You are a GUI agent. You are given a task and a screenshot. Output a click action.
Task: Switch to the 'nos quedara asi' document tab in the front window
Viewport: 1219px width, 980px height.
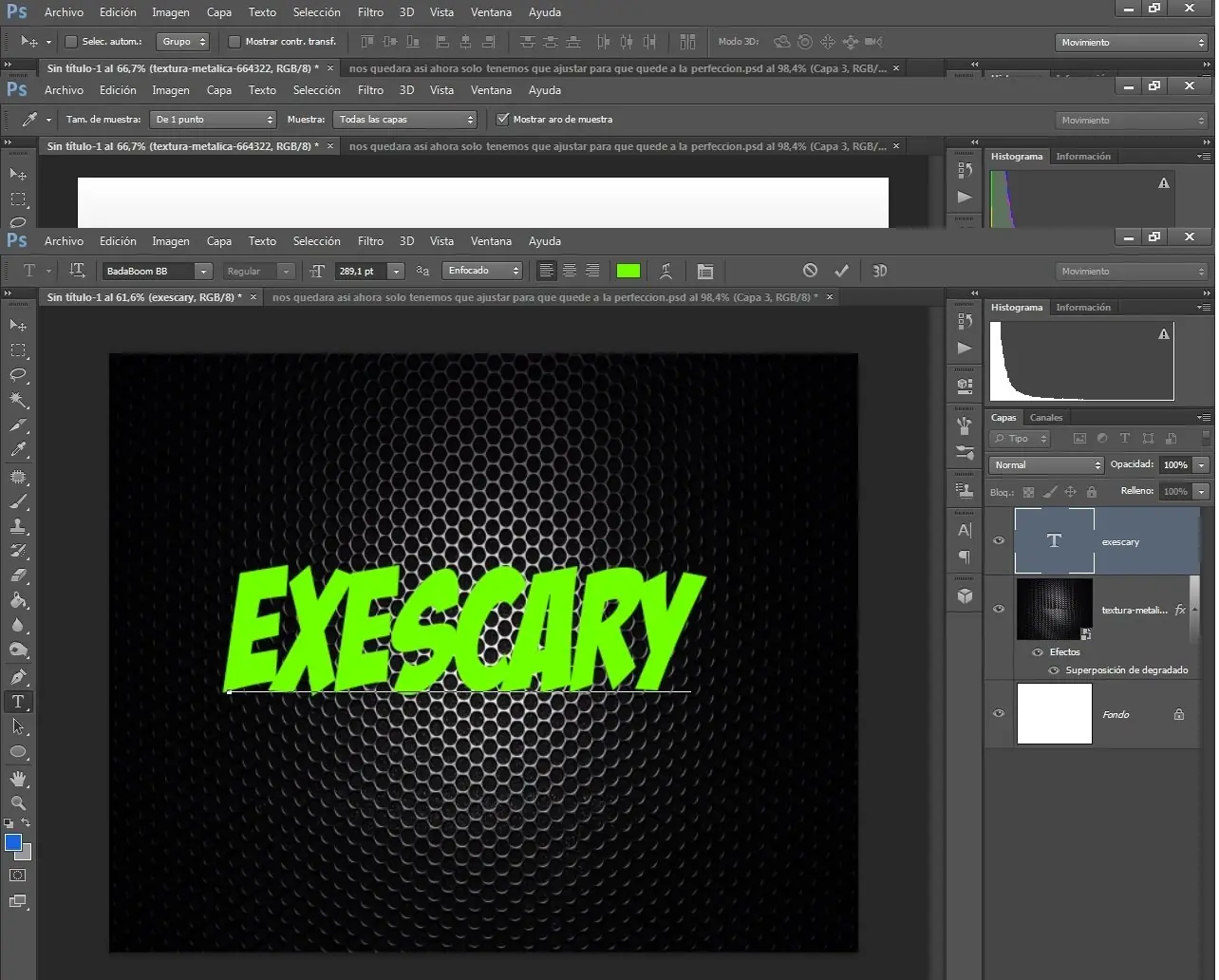click(x=545, y=297)
